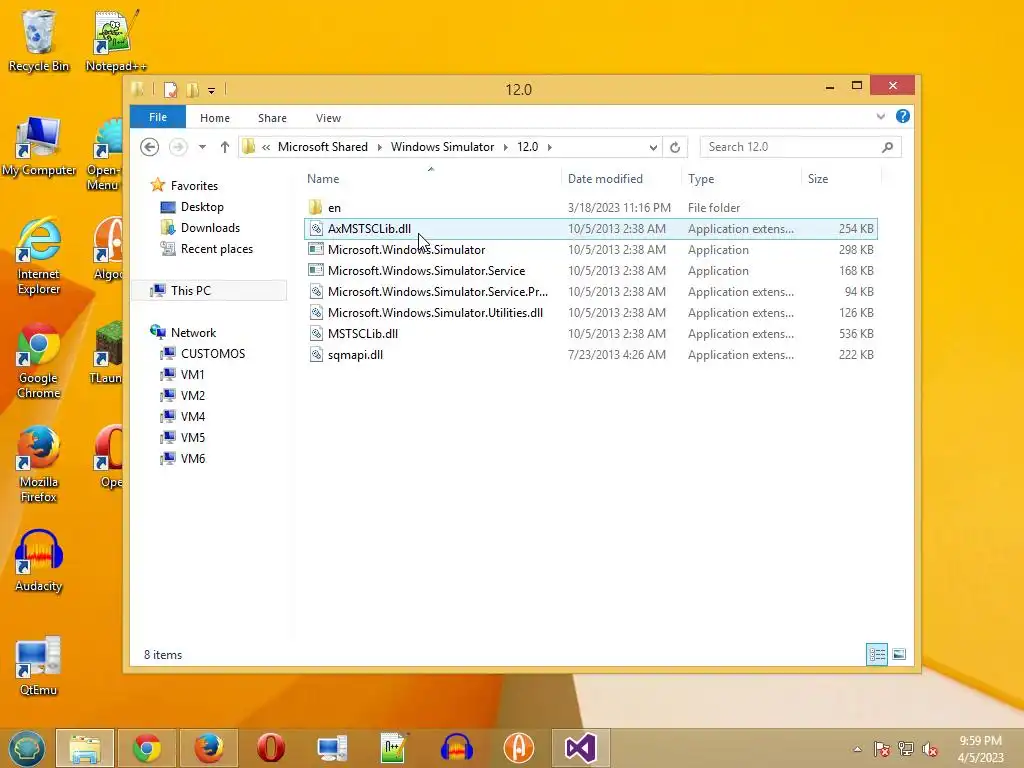Open the Share ribbon tab
Screen dimensions: 1024x768
click(x=272, y=118)
